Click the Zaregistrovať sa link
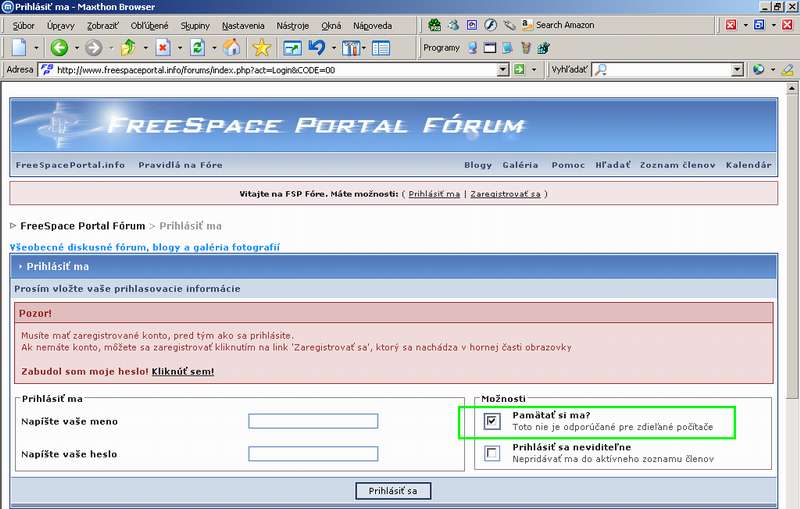800x509 pixels. tap(505, 194)
